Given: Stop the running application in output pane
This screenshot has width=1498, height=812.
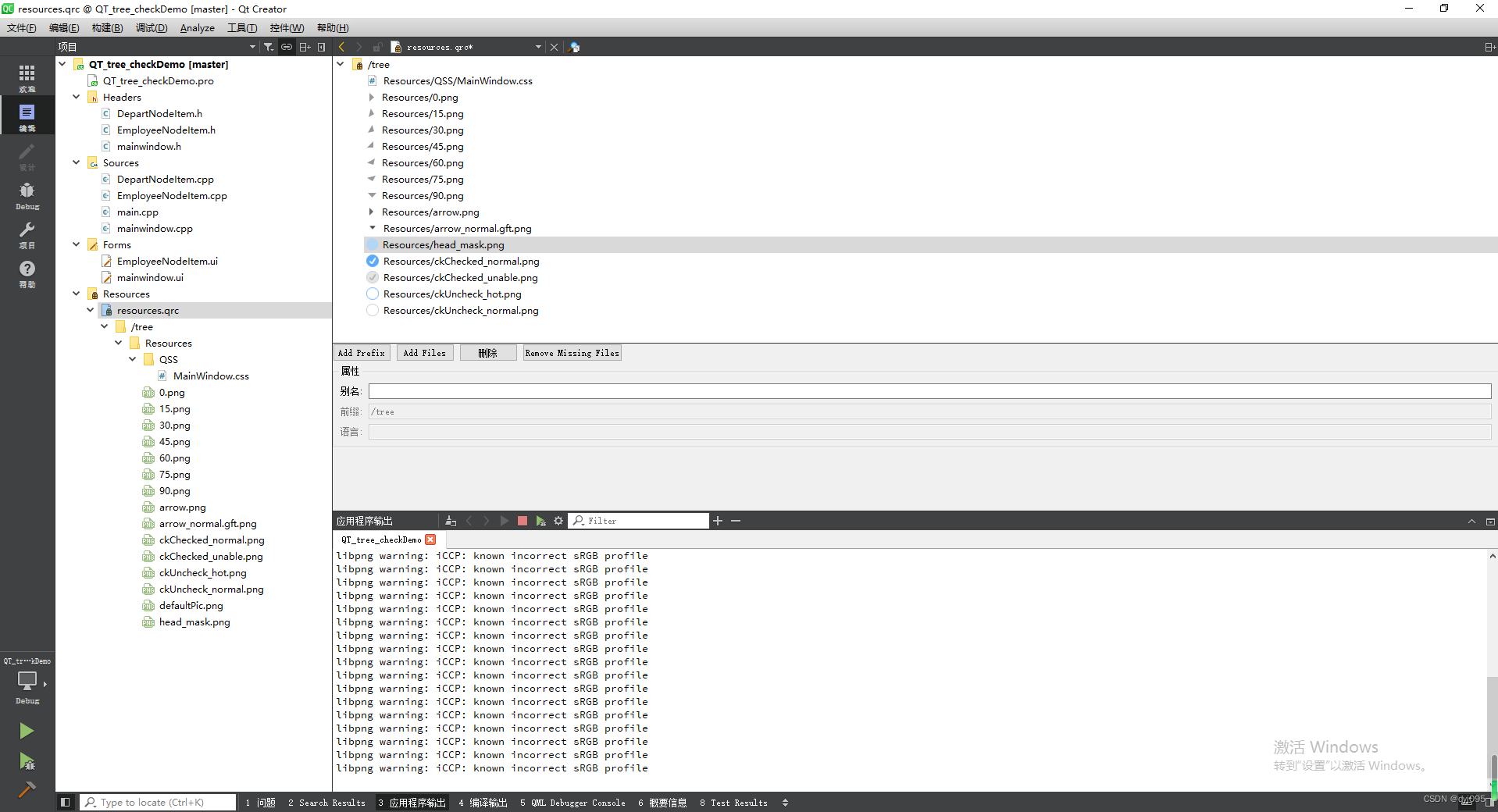Looking at the screenshot, I should [x=523, y=521].
